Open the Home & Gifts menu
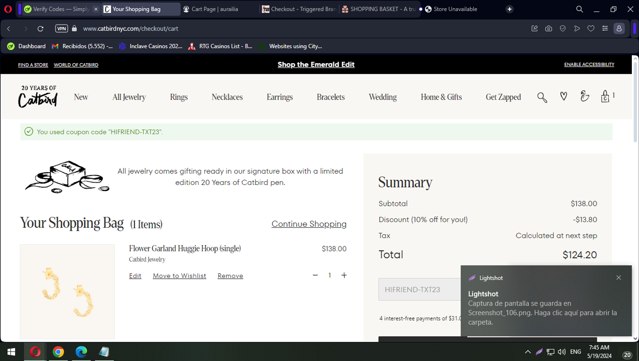Image resolution: width=639 pixels, height=361 pixels. [x=441, y=97]
